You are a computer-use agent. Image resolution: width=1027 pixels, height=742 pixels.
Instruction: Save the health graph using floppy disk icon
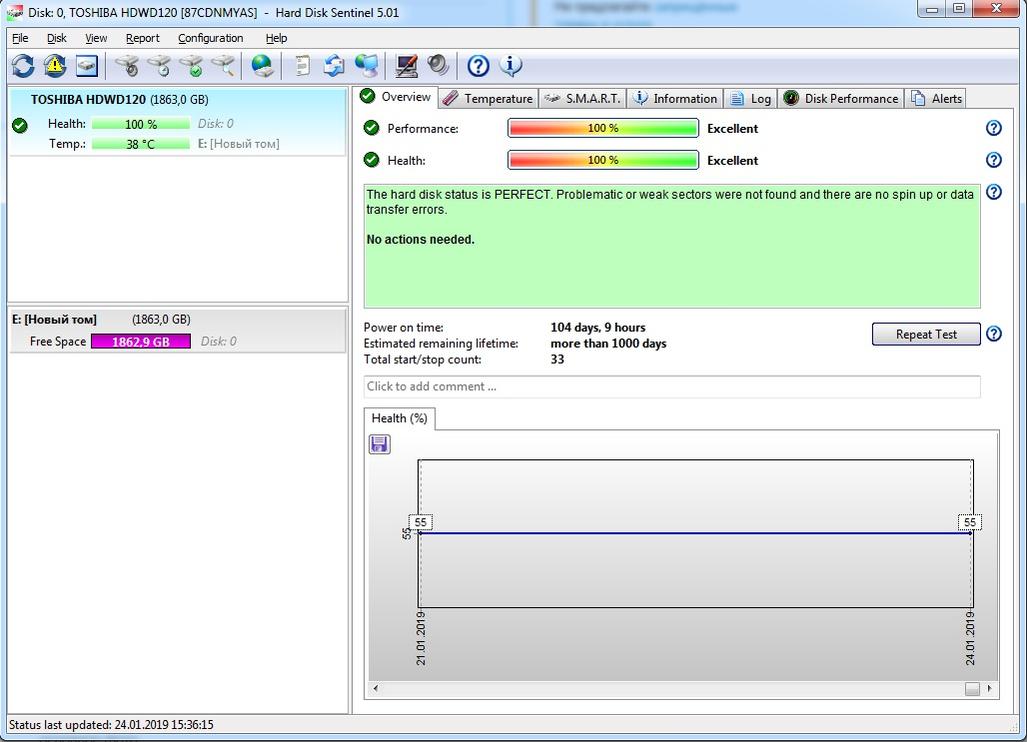pyautogui.click(x=380, y=445)
